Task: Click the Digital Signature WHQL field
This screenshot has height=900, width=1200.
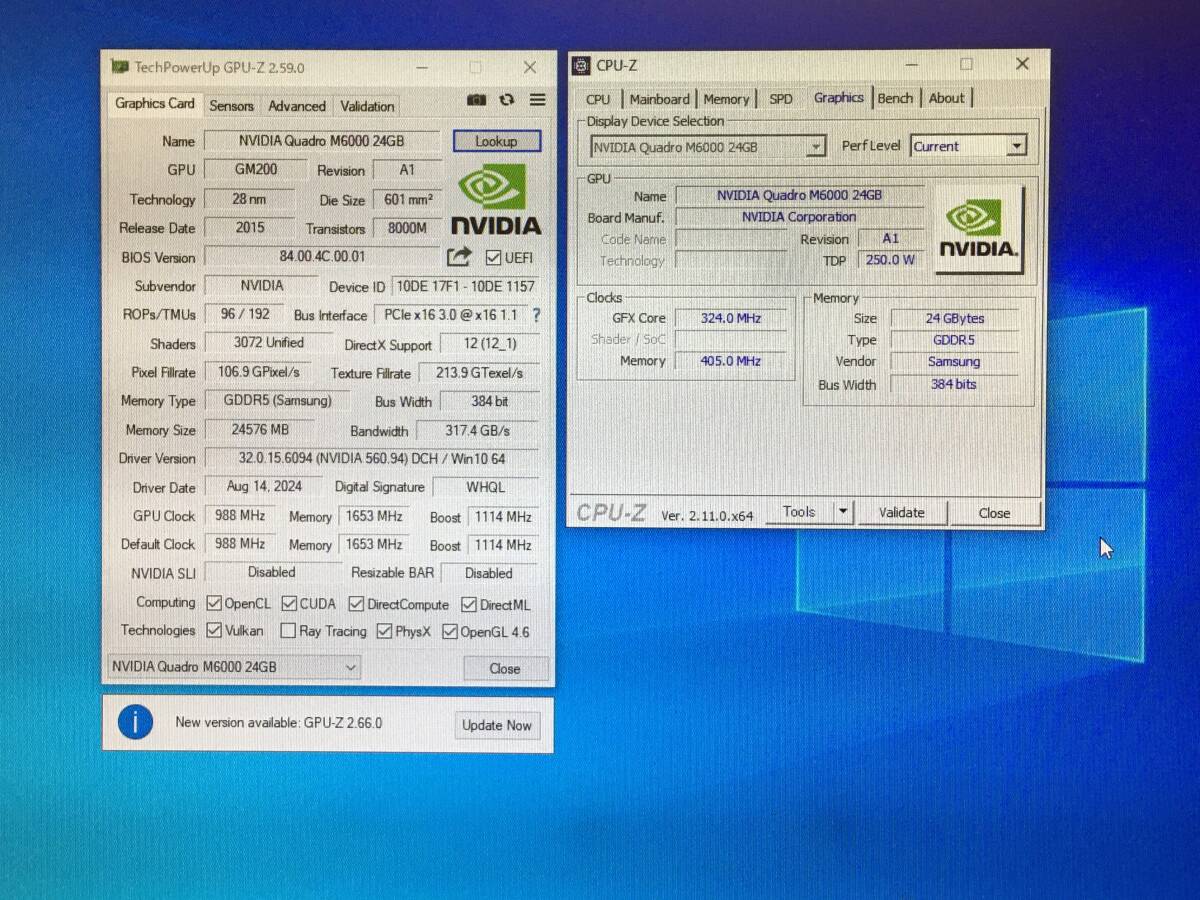Action: [486, 488]
